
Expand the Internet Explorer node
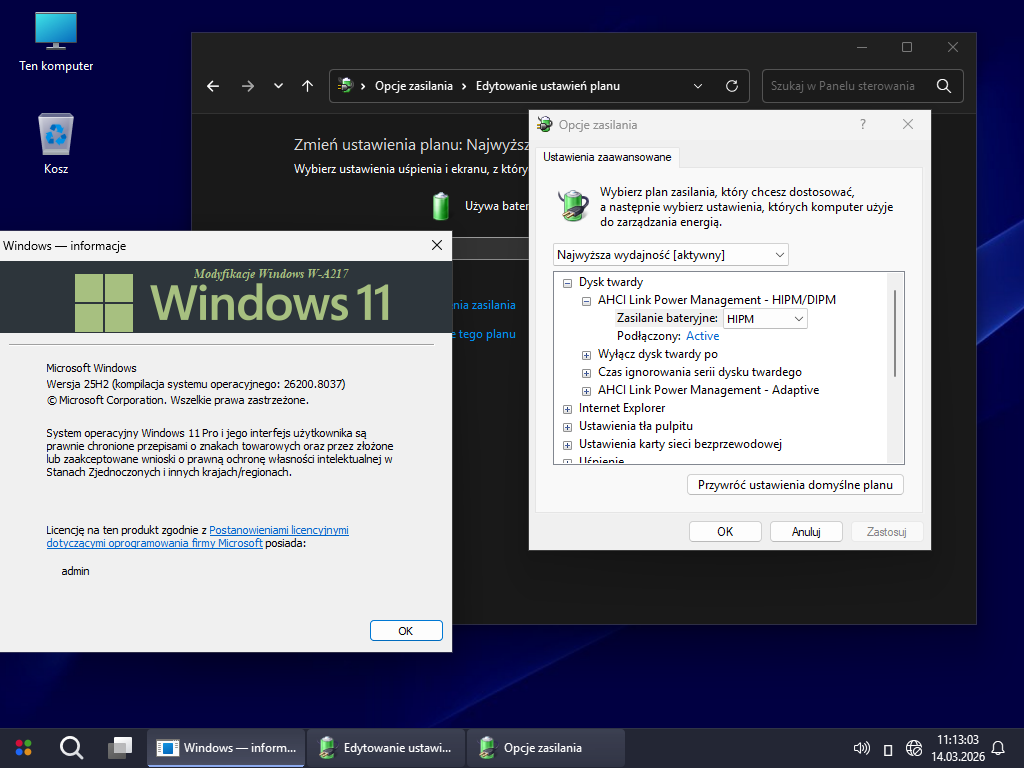point(567,408)
